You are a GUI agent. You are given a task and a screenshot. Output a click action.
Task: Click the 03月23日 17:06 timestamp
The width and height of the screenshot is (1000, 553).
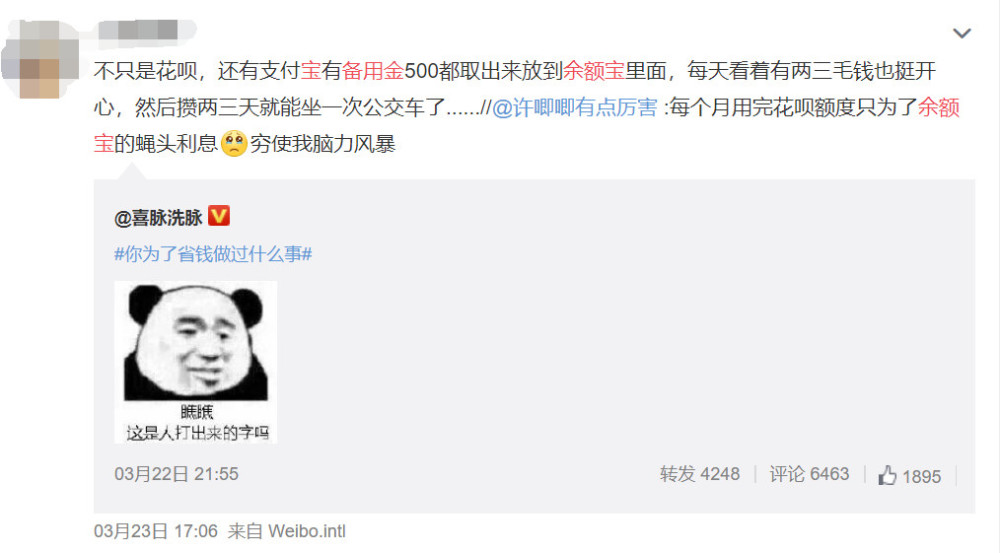pos(156,531)
